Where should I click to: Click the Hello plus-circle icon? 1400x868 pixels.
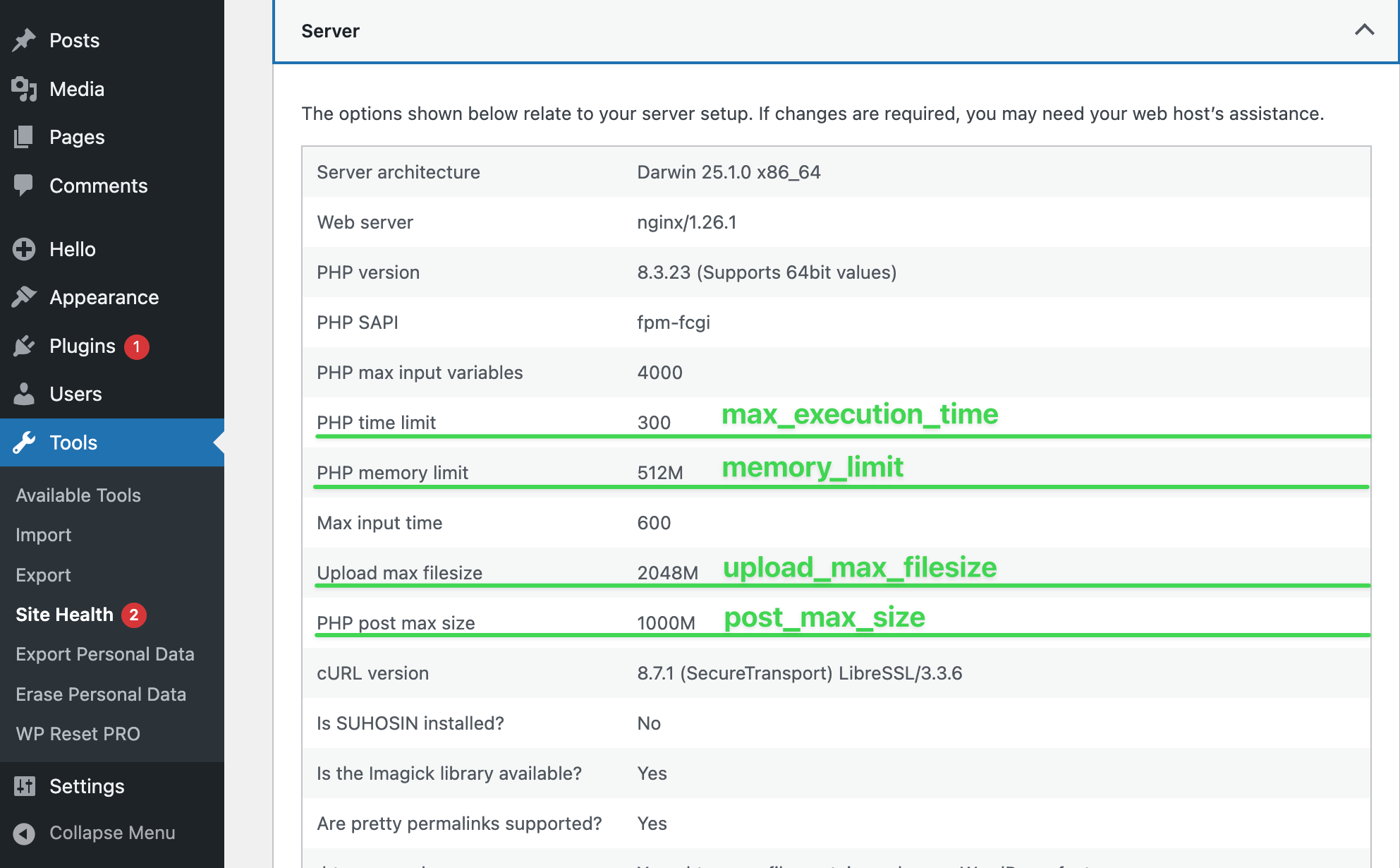click(x=24, y=249)
